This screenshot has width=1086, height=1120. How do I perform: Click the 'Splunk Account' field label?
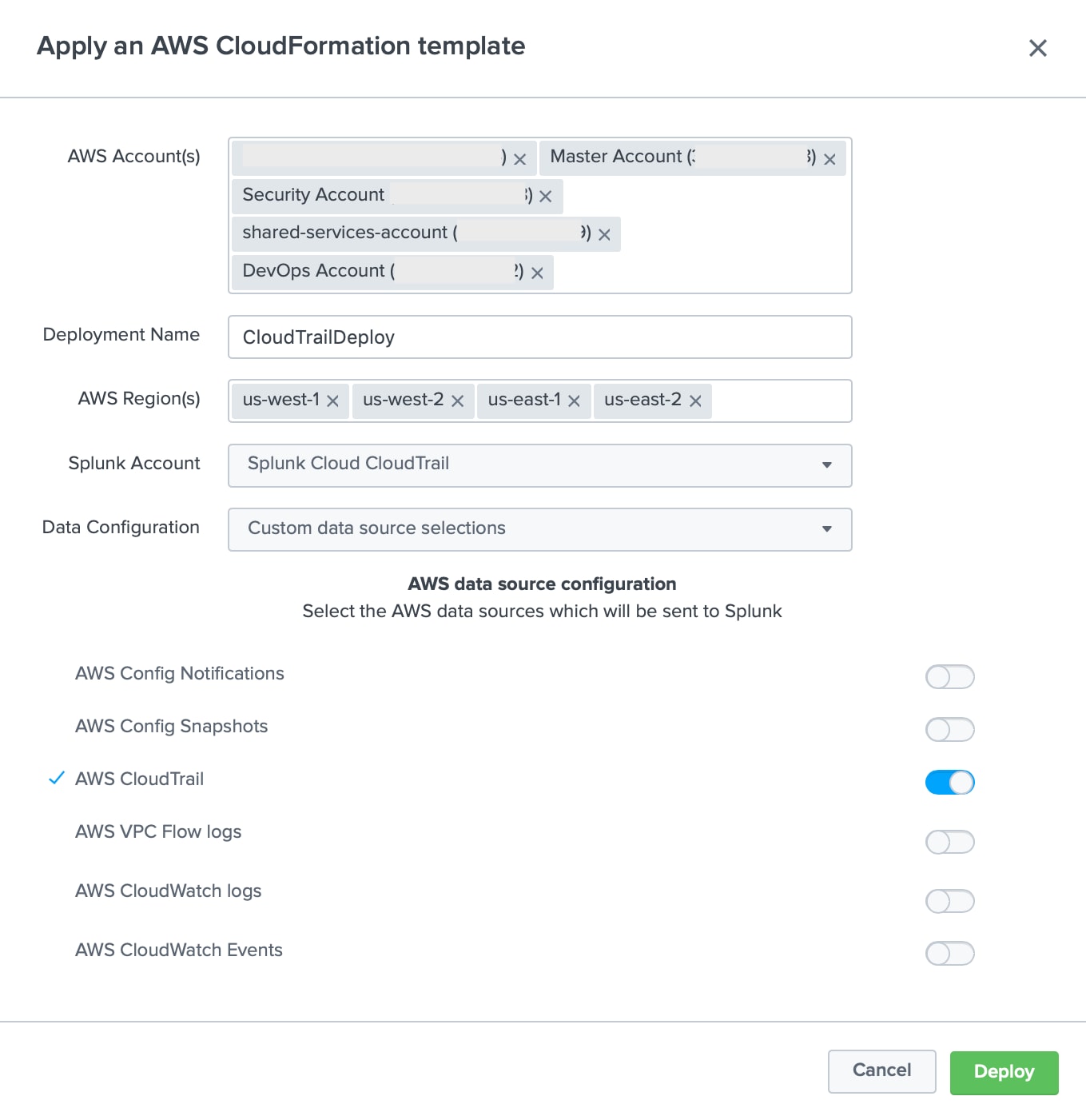134,463
